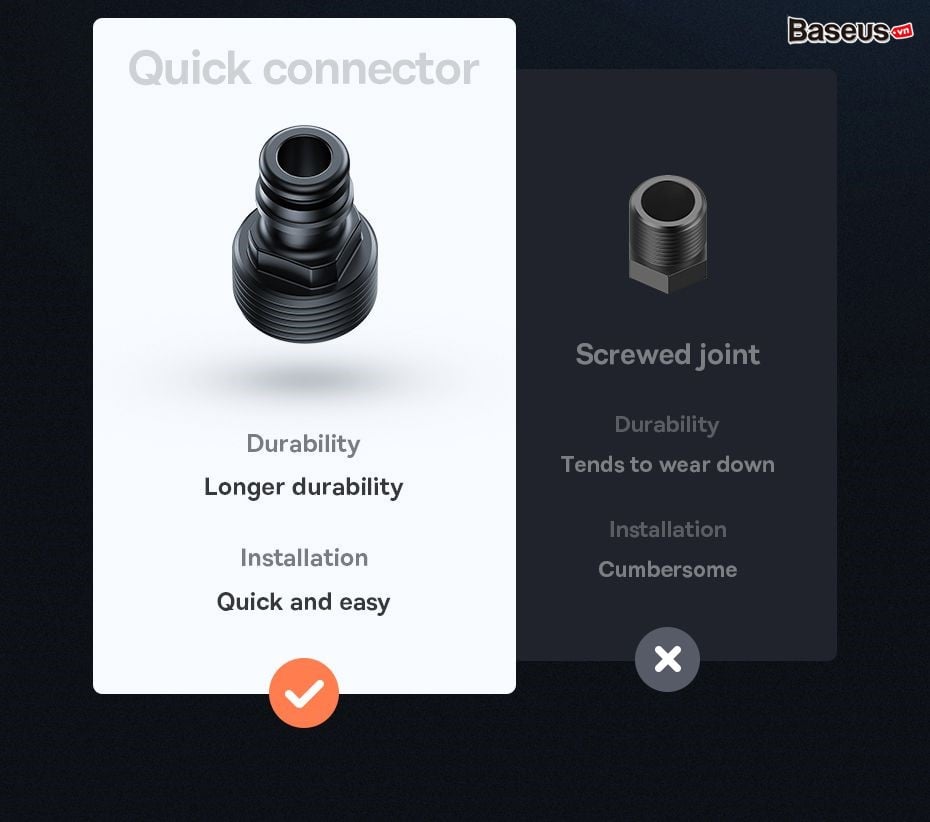Select the screwed joint product image
This screenshot has height=822, width=930.
point(668,234)
